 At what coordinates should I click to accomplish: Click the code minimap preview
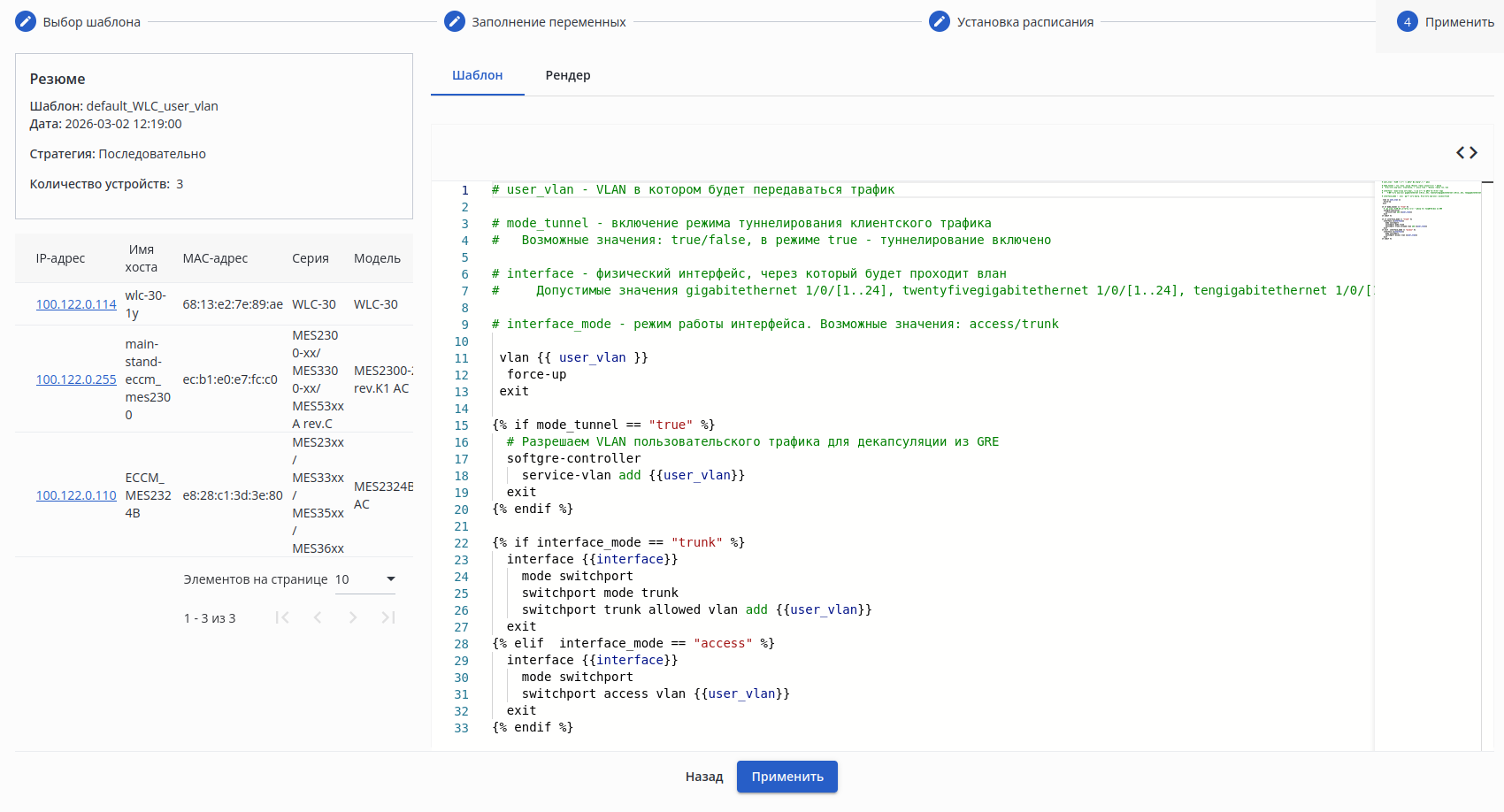click(1426, 211)
